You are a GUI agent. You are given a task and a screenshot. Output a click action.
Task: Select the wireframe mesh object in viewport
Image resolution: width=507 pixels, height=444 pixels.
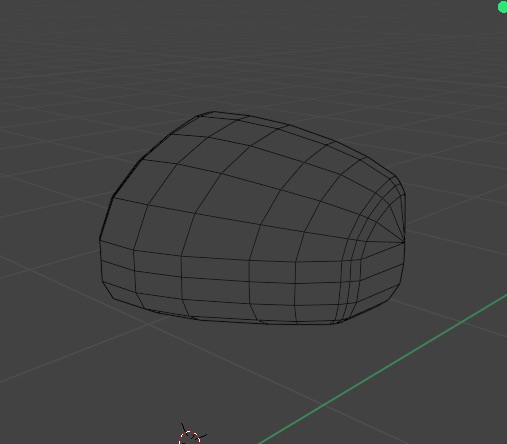[252, 218]
